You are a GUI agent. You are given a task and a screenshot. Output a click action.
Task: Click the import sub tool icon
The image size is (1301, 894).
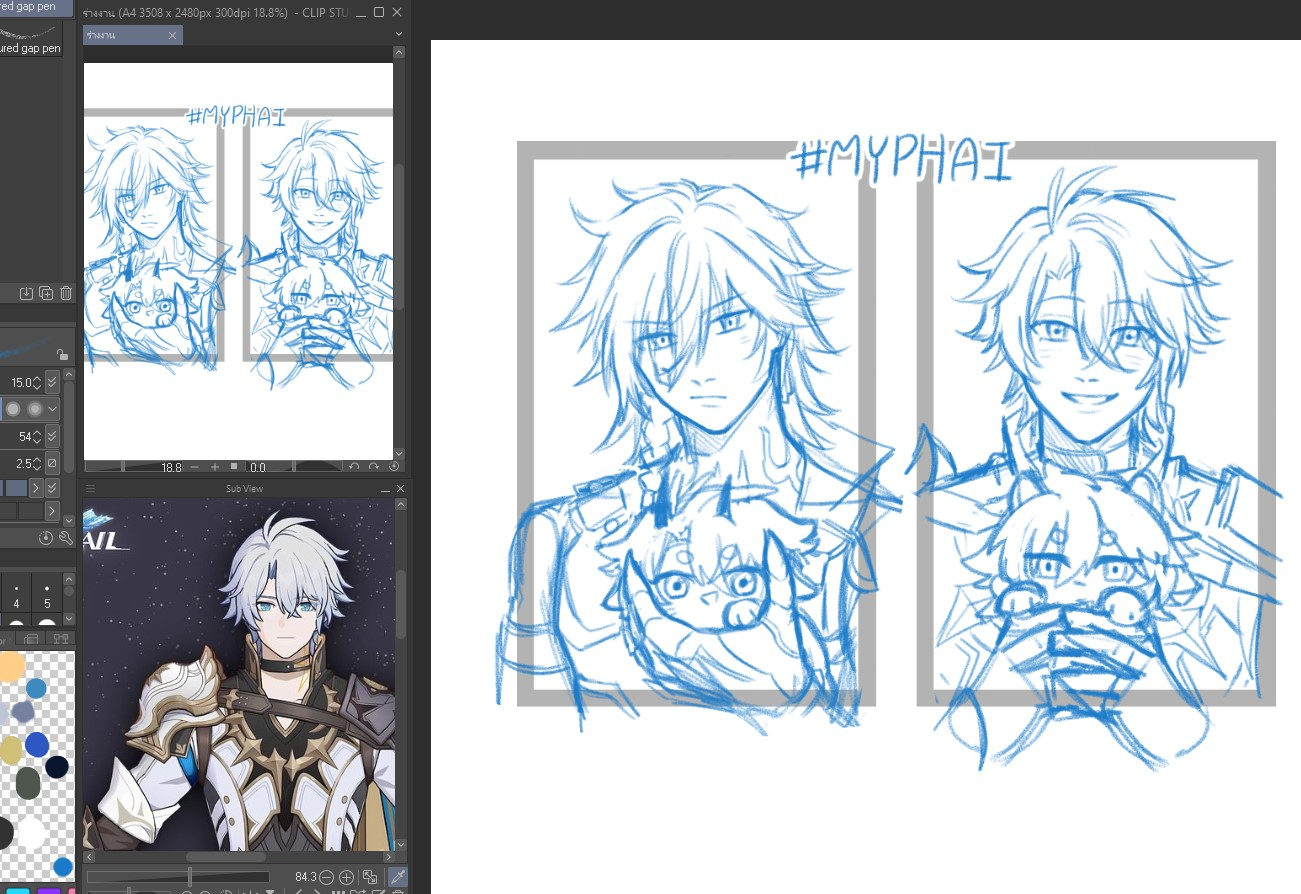(x=27, y=293)
